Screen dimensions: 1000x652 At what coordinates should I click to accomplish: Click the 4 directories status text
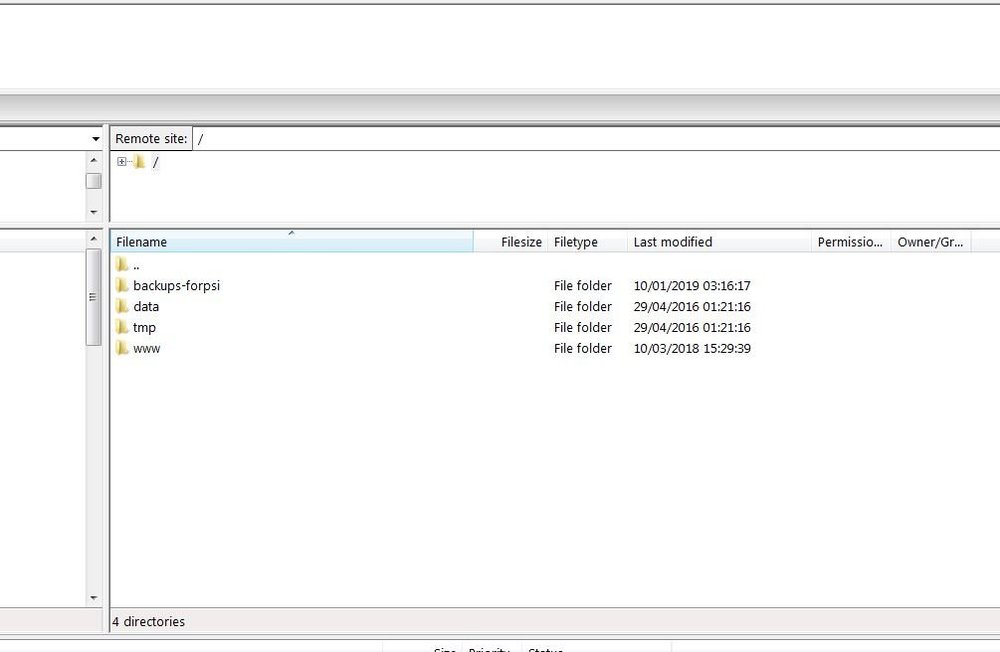149,621
